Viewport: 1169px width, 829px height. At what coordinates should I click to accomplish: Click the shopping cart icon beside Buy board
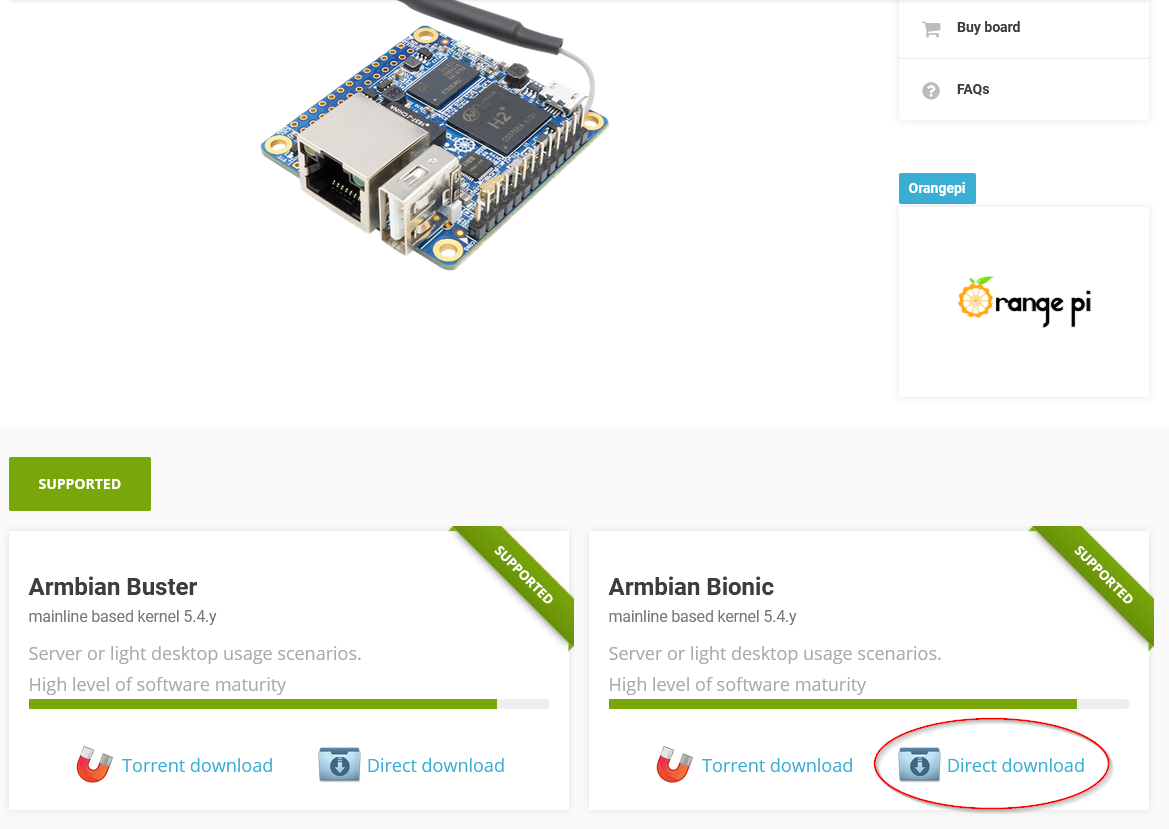click(x=931, y=29)
